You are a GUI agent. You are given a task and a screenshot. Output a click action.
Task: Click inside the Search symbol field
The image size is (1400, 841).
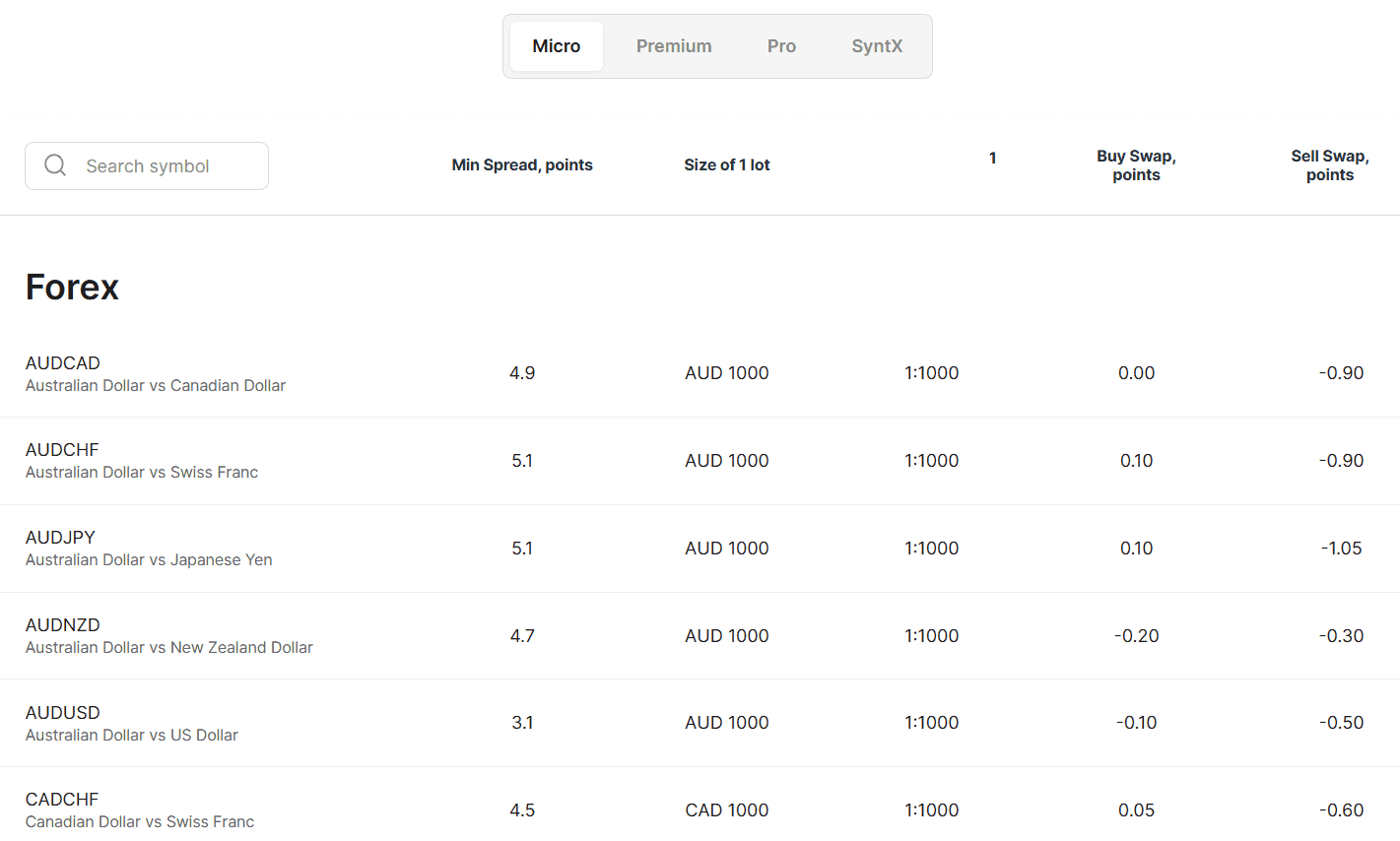pyautogui.click(x=158, y=165)
